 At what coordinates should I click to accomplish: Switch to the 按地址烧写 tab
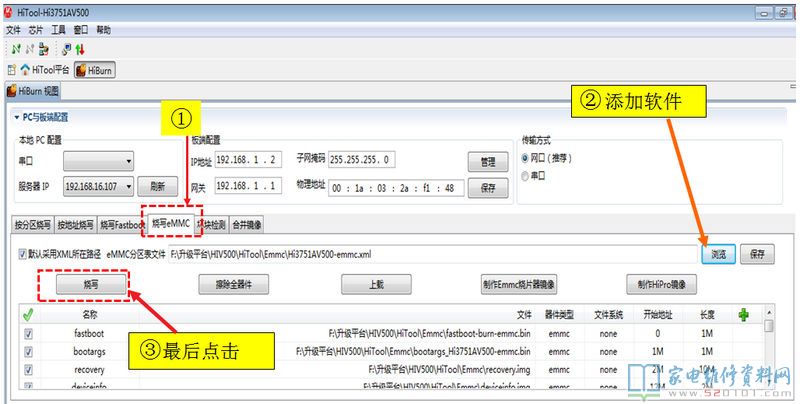(75, 225)
